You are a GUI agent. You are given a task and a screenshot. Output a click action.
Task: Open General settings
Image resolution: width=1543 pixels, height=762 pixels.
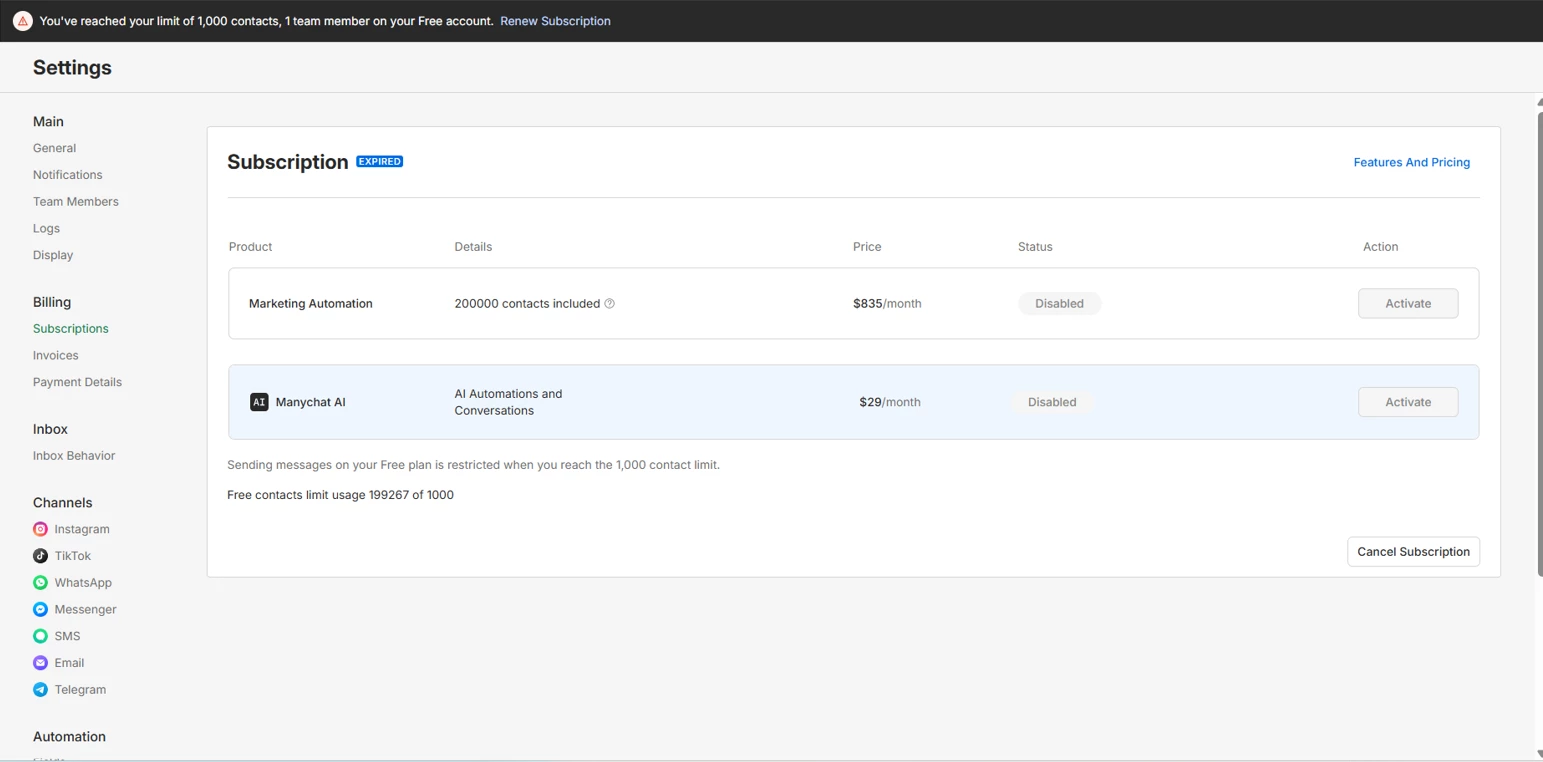click(54, 148)
